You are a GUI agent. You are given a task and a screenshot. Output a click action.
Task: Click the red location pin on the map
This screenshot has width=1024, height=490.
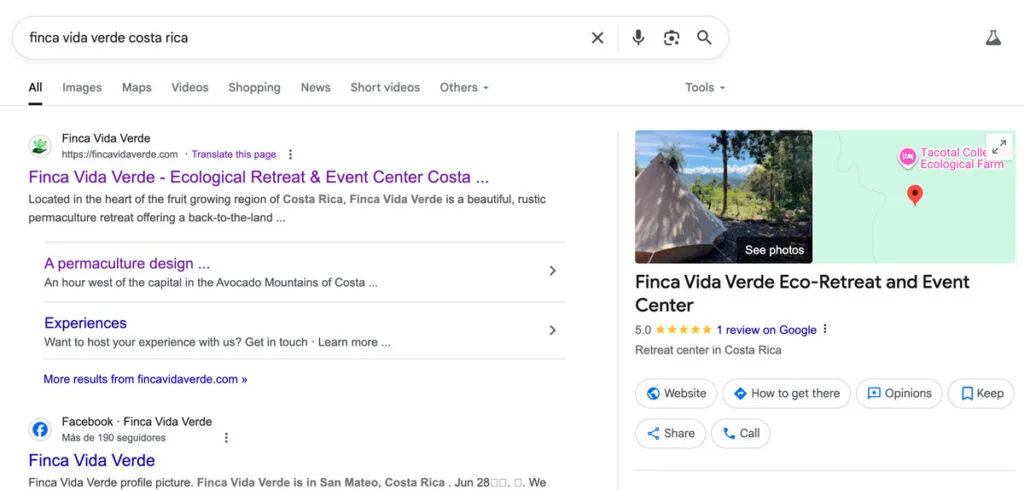click(915, 195)
